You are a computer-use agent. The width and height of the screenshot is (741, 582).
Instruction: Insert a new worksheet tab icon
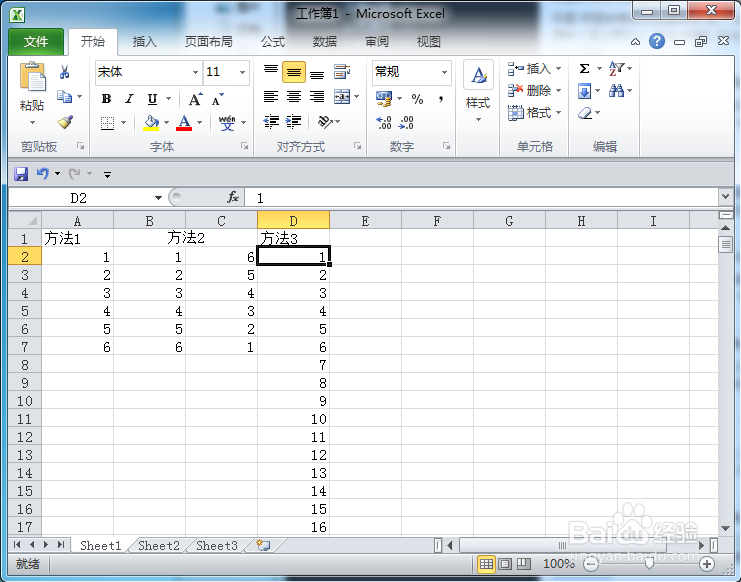[x=263, y=545]
